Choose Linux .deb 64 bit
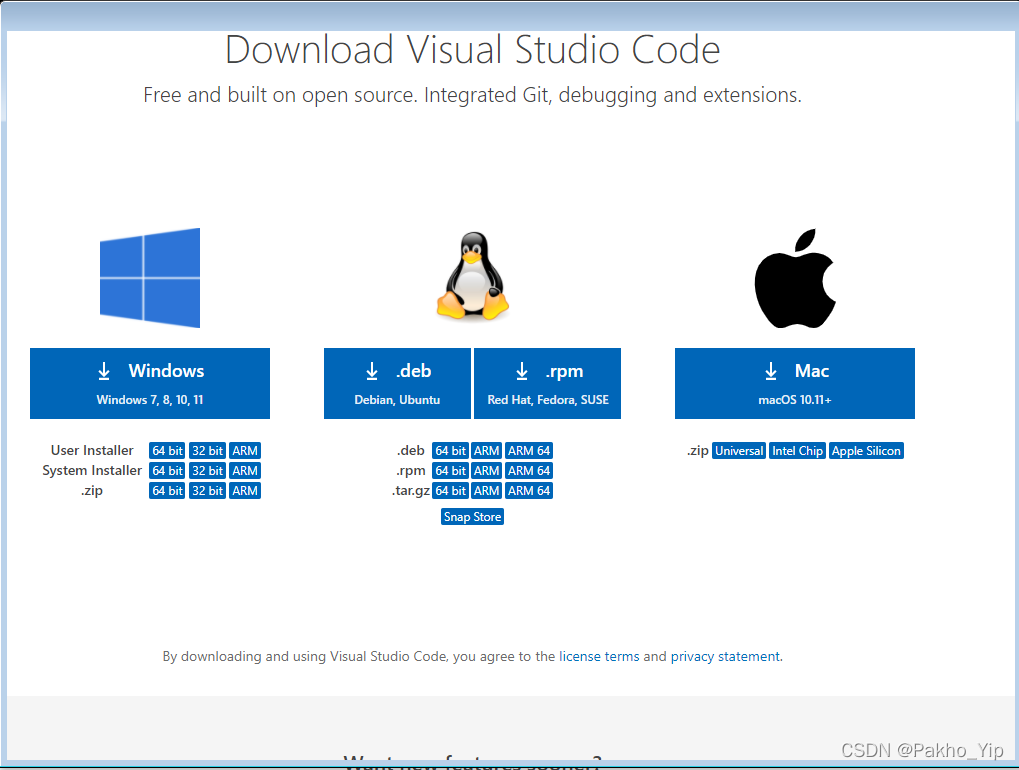 [x=450, y=451]
